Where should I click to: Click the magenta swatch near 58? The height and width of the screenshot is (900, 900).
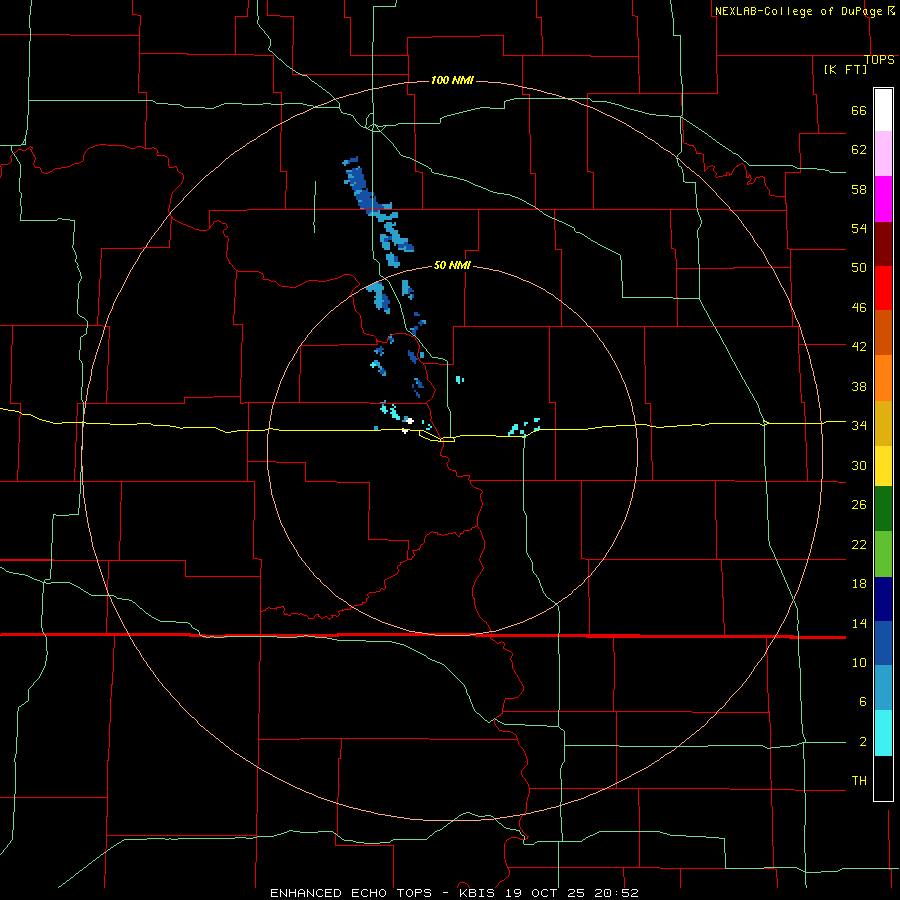[x=883, y=199]
